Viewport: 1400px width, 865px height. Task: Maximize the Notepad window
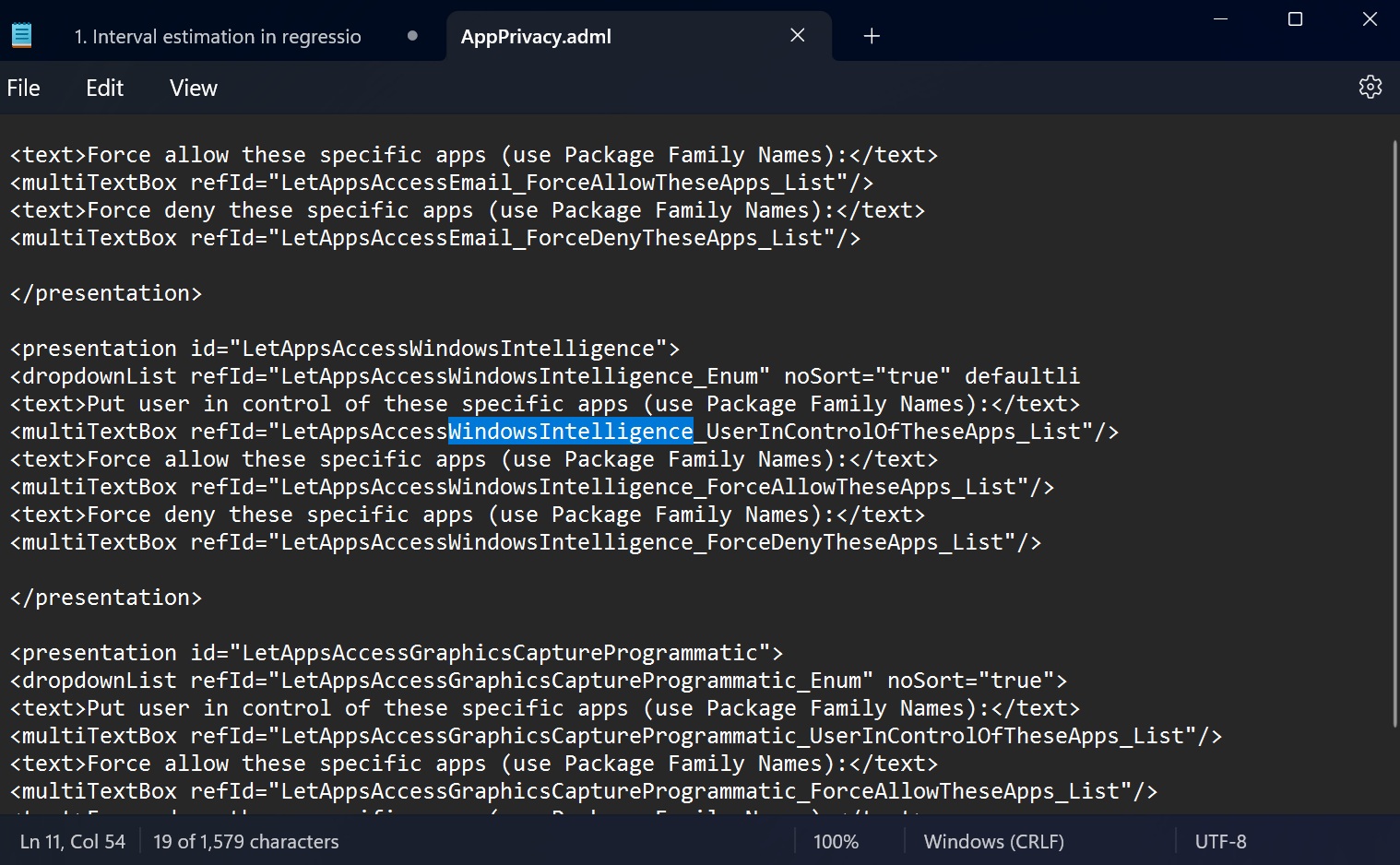click(1295, 18)
